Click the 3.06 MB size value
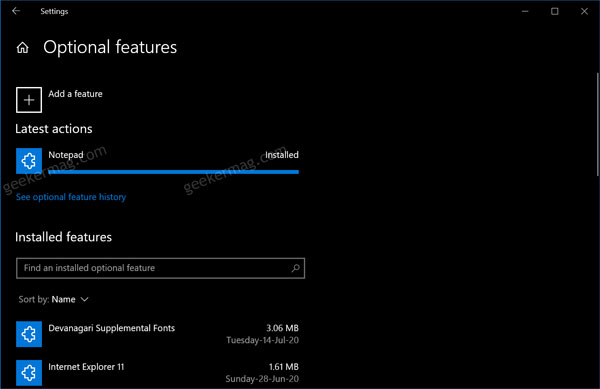600x389 pixels. click(282, 328)
